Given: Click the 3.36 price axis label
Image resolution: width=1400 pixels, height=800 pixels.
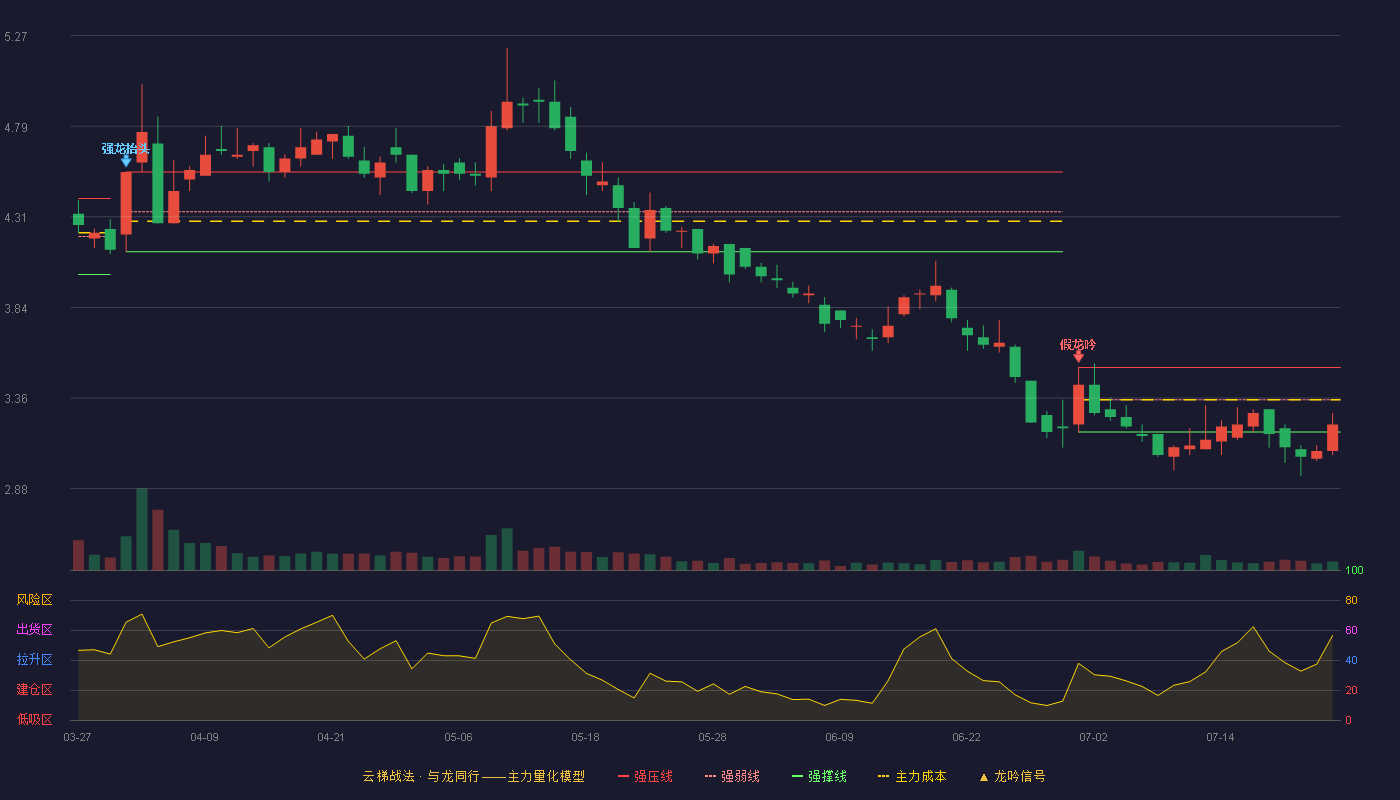Looking at the screenshot, I should [x=16, y=399].
